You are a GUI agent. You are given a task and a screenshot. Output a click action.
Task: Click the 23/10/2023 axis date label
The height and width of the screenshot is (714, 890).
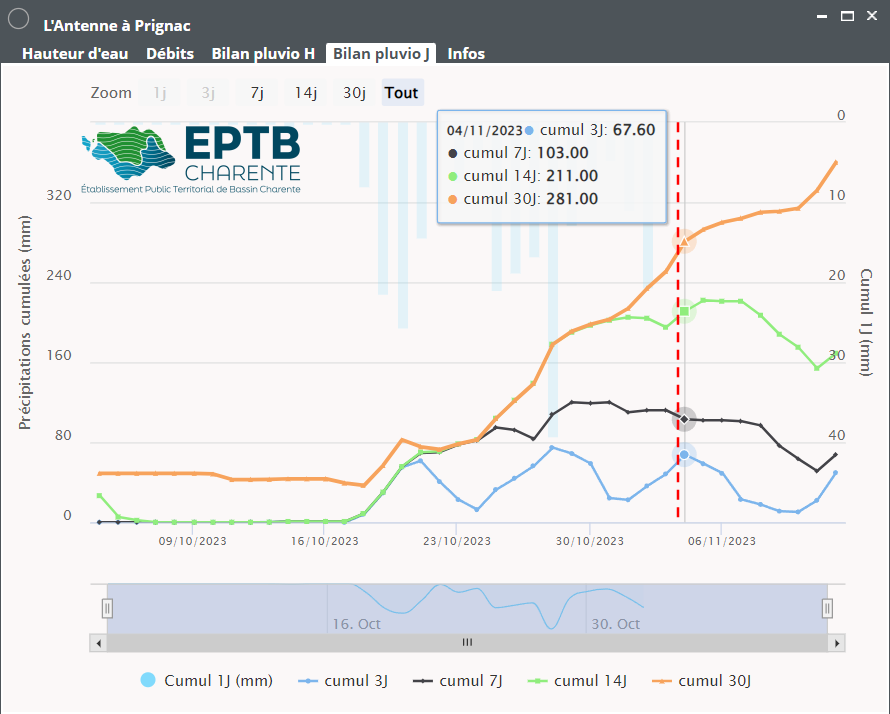457,541
